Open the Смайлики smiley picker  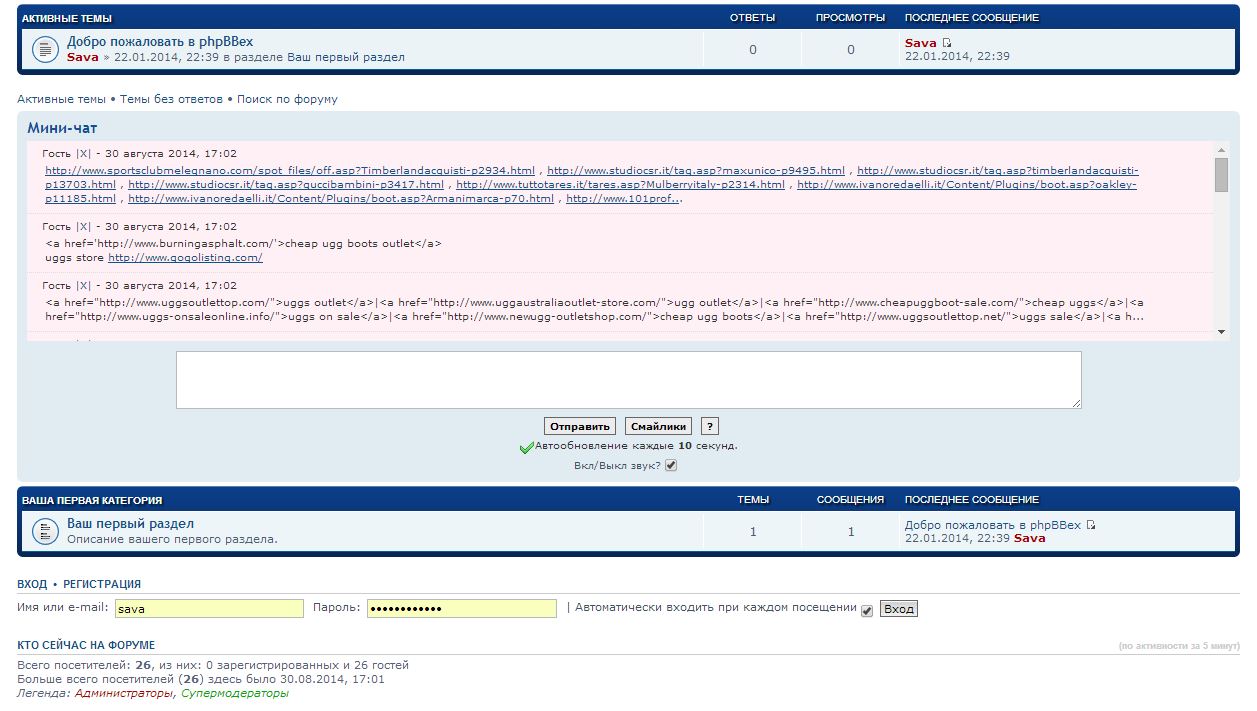coord(658,427)
